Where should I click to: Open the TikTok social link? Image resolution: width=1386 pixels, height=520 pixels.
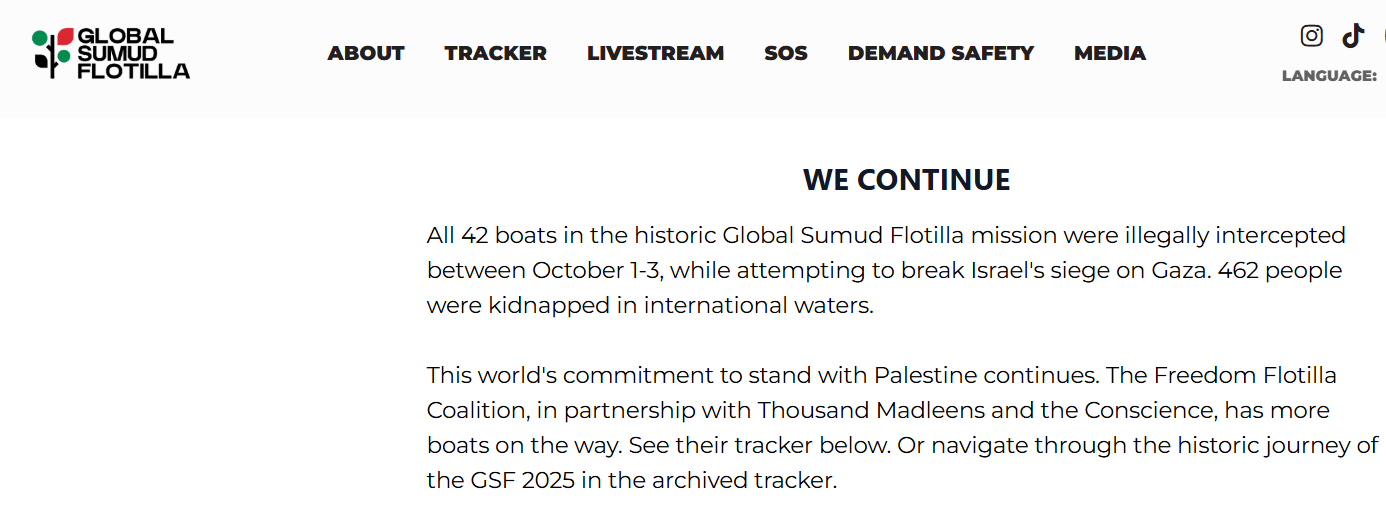tap(1353, 36)
